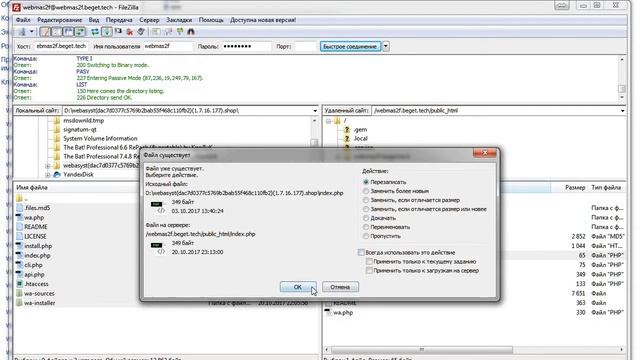Close the Файл существует dialog
The image size is (640, 360).
pos(485,153)
